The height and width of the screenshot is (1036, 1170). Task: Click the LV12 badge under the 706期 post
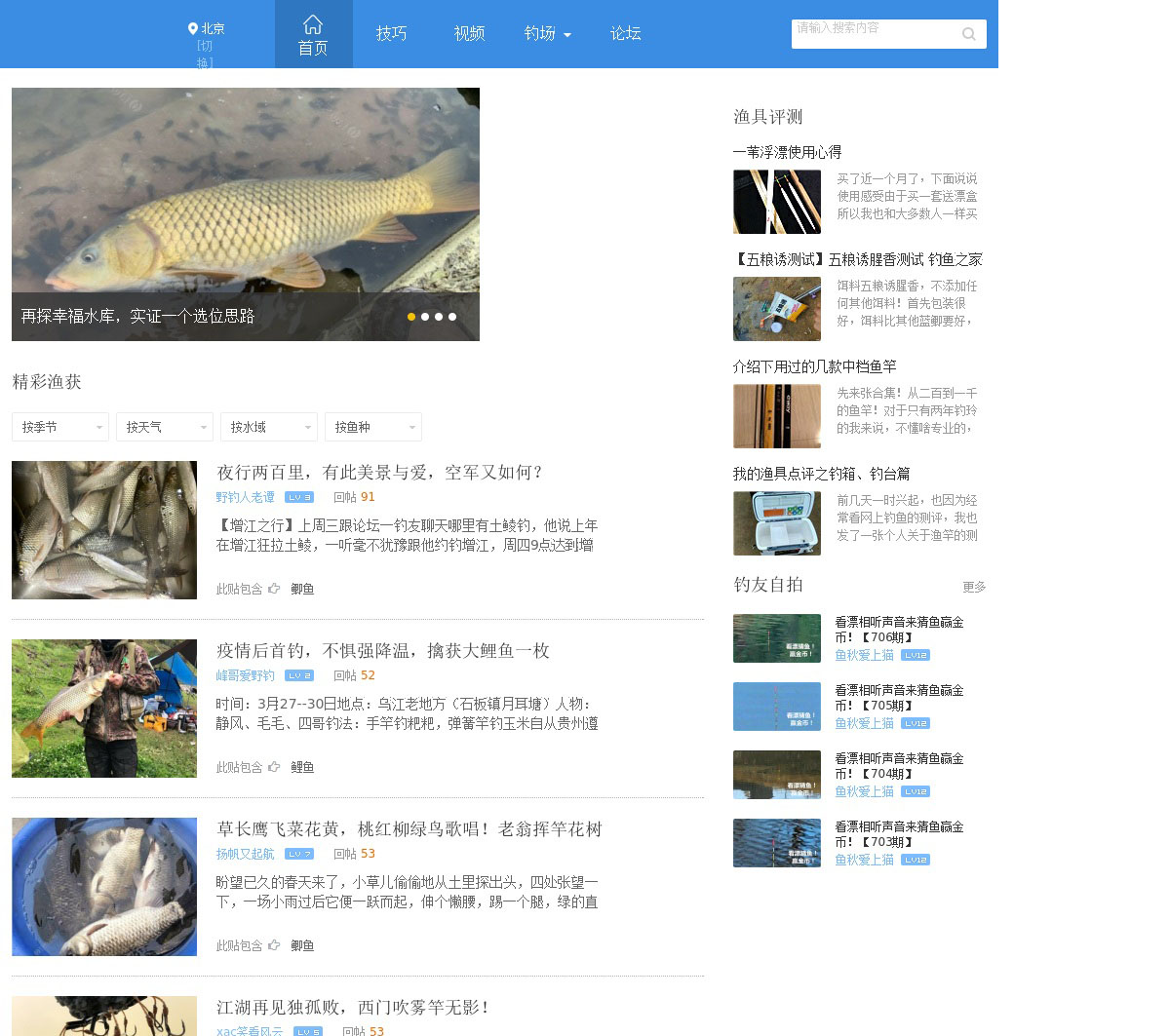[x=915, y=655]
